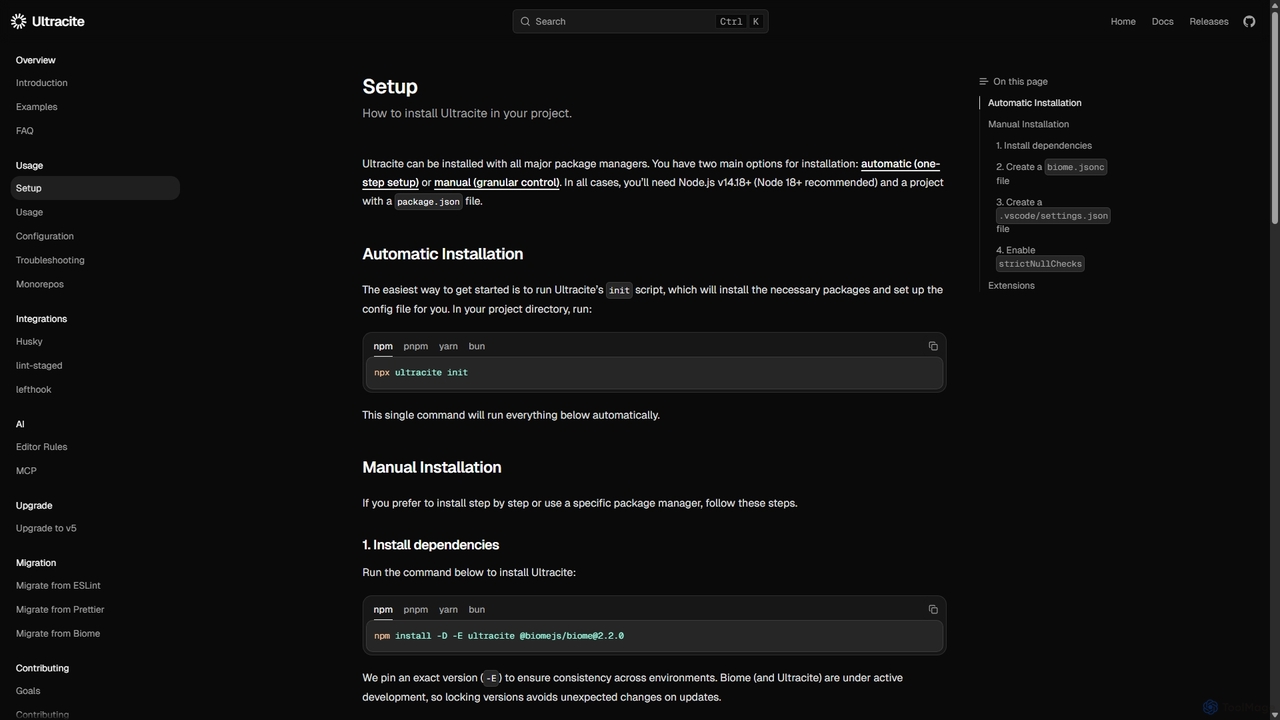This screenshot has height=720, width=1280.
Task: Select yarn tab in Automatic Installation block
Action: coord(448,346)
